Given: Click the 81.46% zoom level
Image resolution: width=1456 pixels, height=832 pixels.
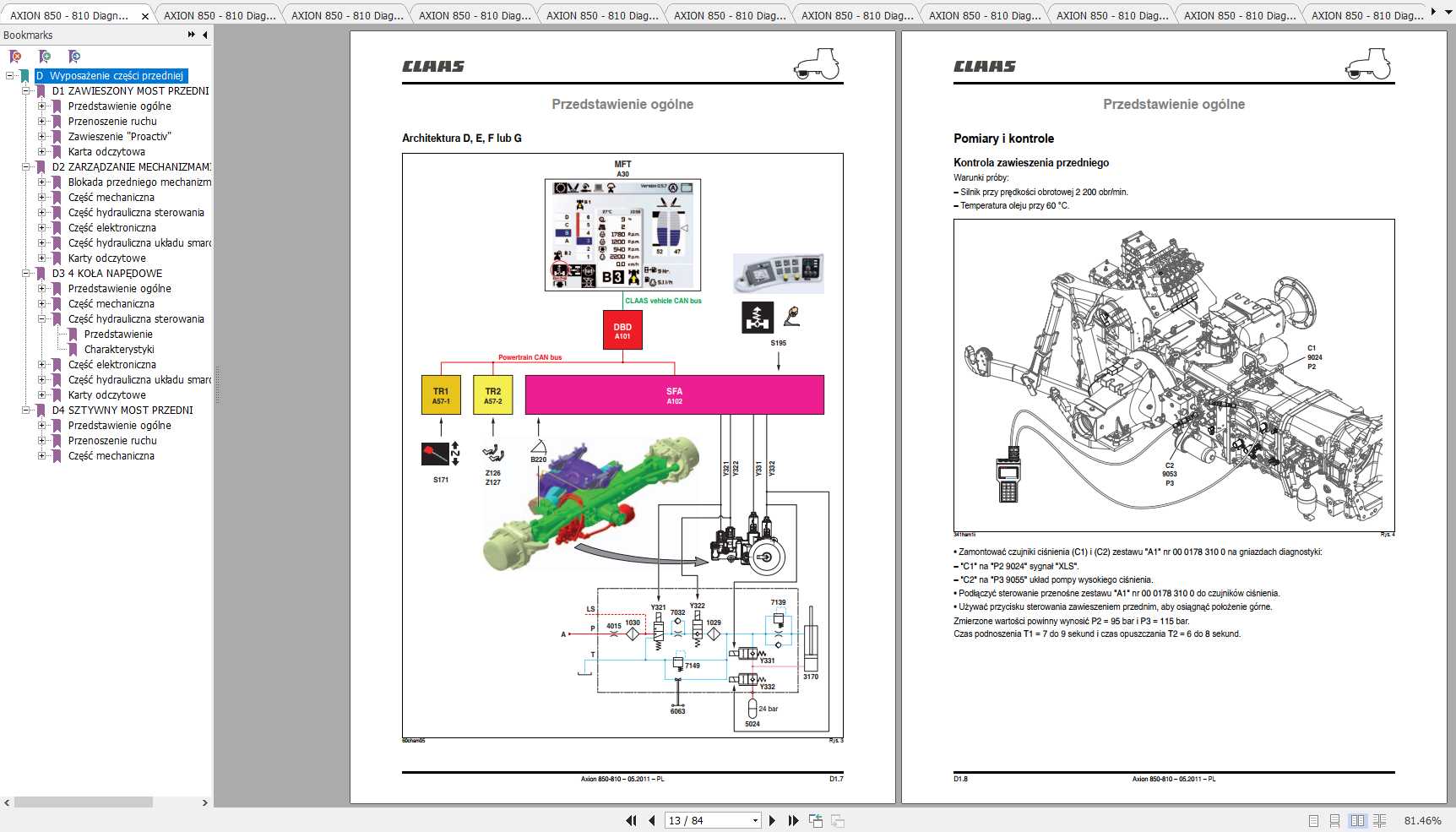Looking at the screenshot, I should [1422, 820].
